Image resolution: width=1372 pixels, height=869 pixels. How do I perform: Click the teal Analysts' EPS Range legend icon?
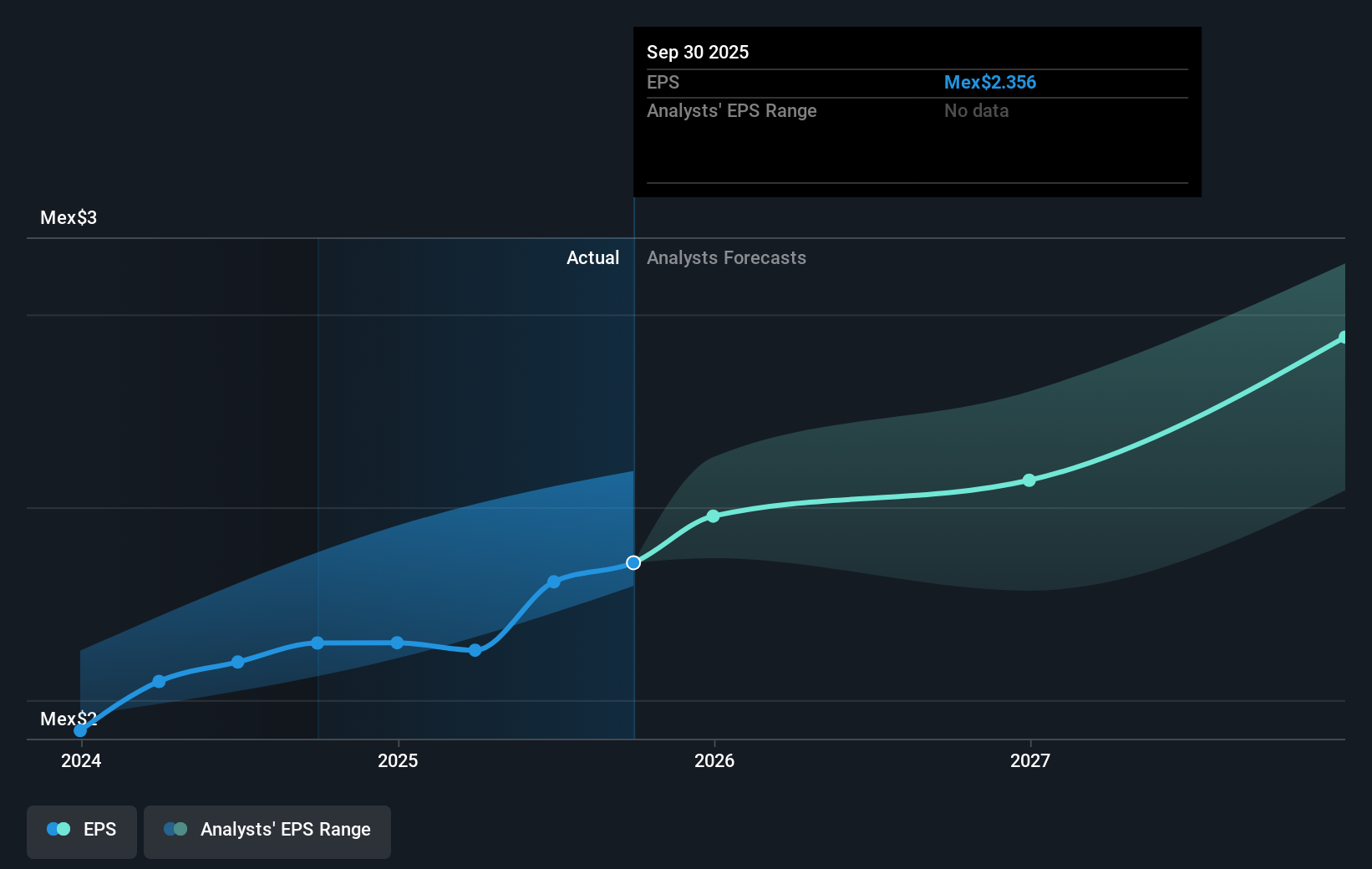tap(175, 829)
